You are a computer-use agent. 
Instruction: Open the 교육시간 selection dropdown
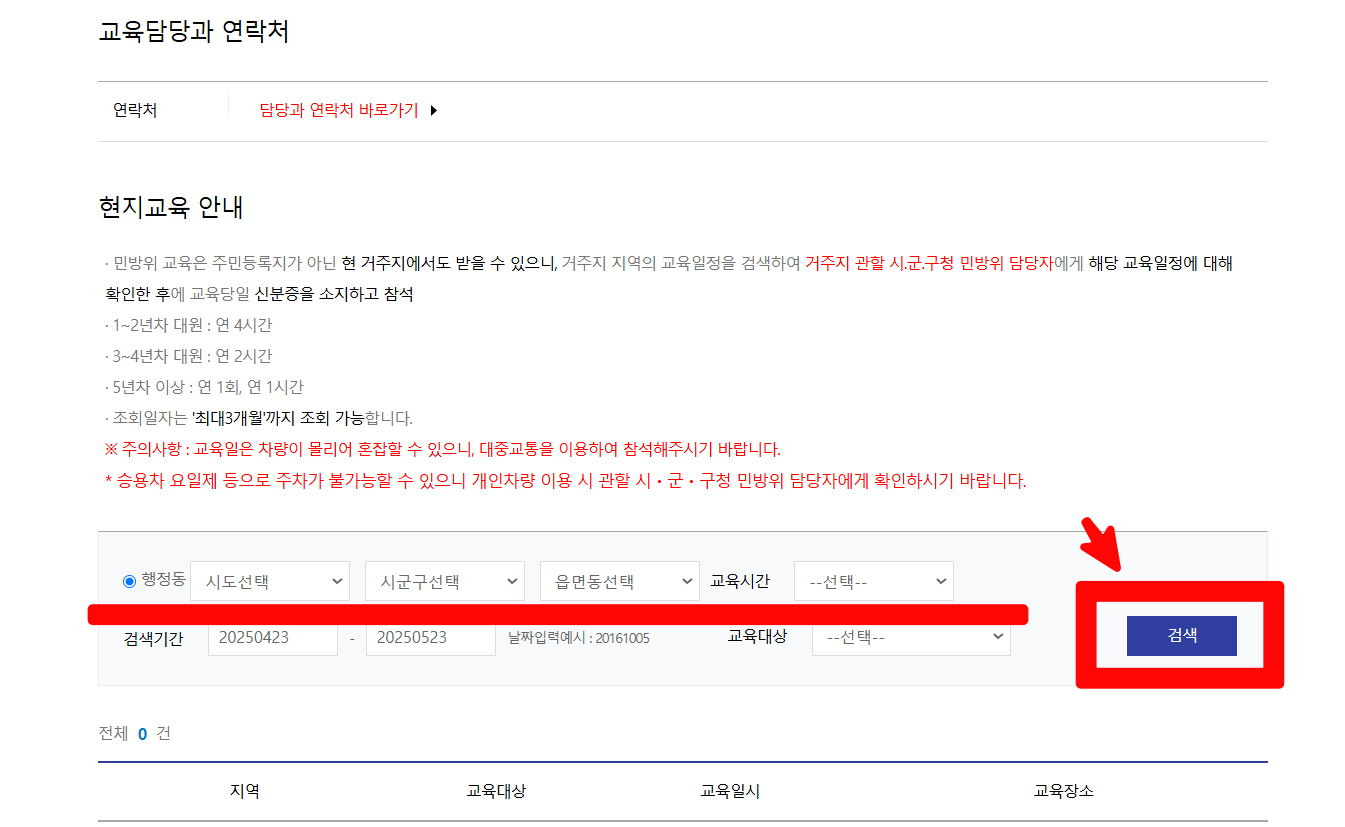873,580
